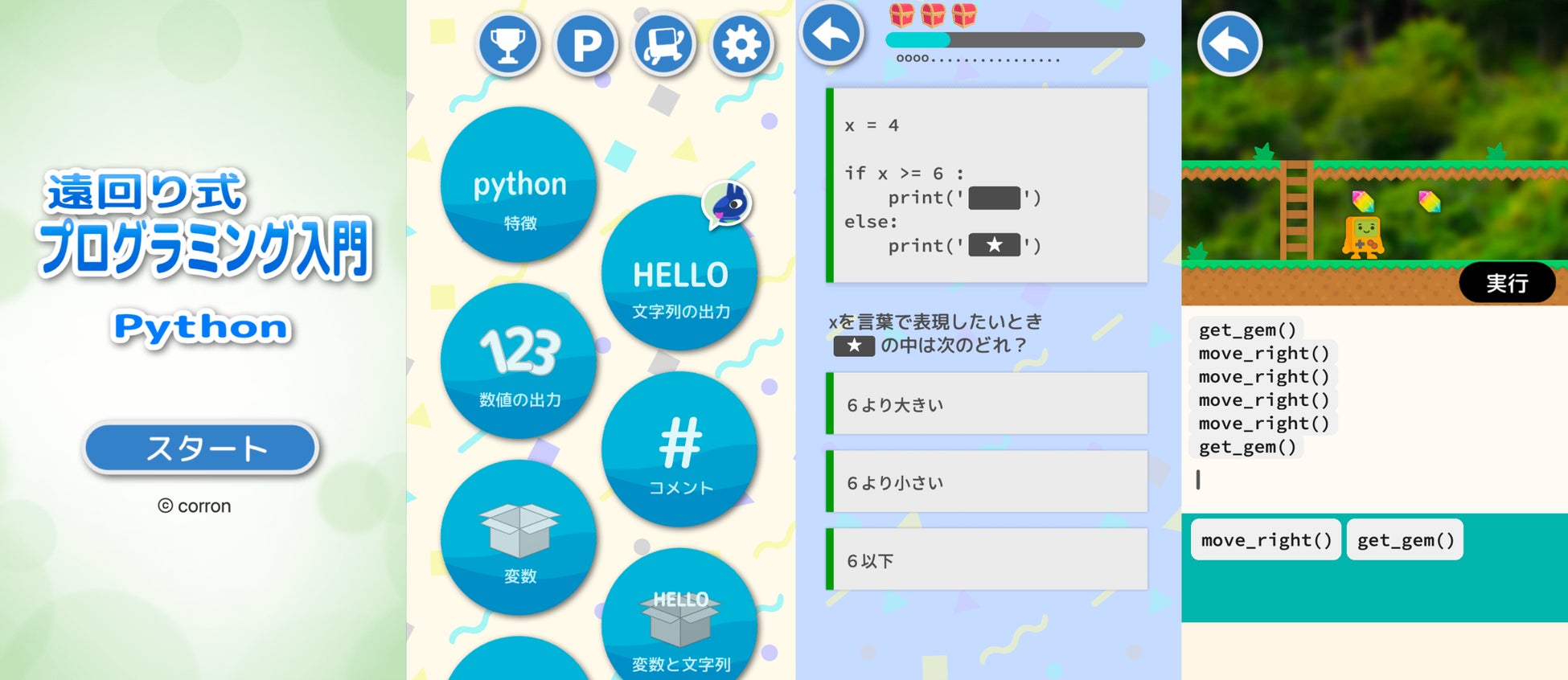Open the settings gear icon
Image resolution: width=1568 pixels, height=680 pixels.
(x=741, y=45)
